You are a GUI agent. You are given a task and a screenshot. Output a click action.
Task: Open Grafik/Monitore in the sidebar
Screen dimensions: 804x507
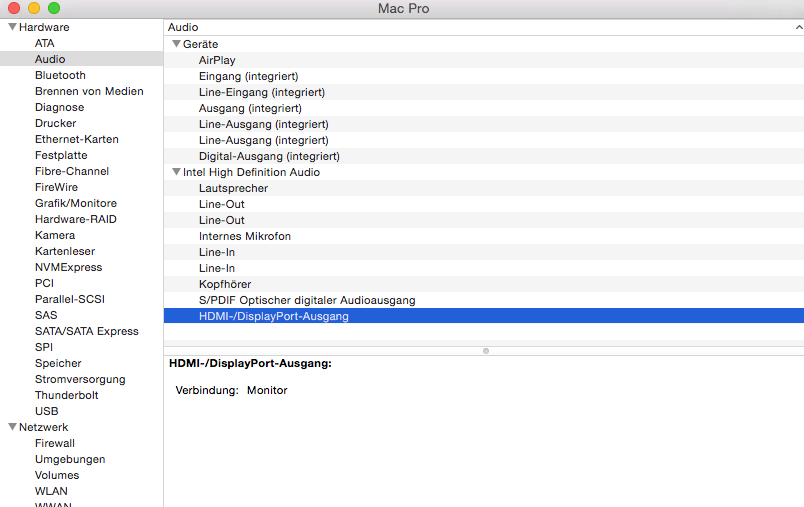tap(76, 203)
